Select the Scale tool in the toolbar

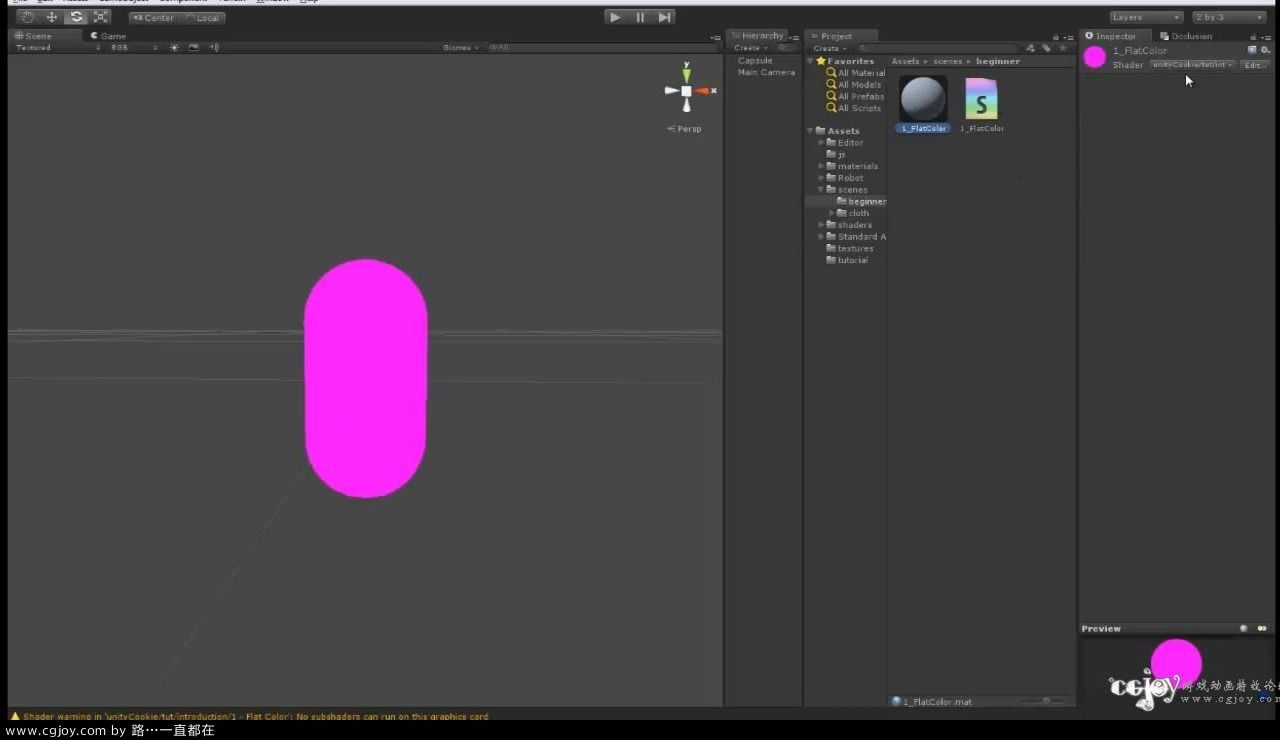click(101, 17)
